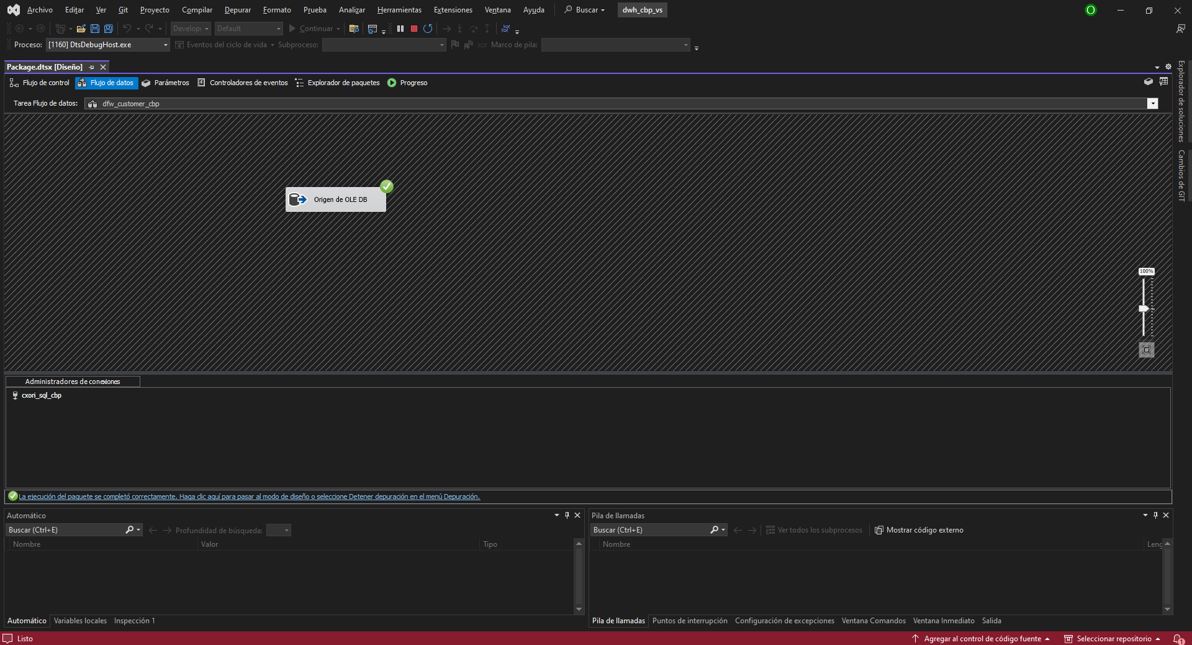This screenshot has height=645, width=1192.
Task: Click the fit-to-view icon below zoom slider
Action: pyautogui.click(x=1146, y=350)
